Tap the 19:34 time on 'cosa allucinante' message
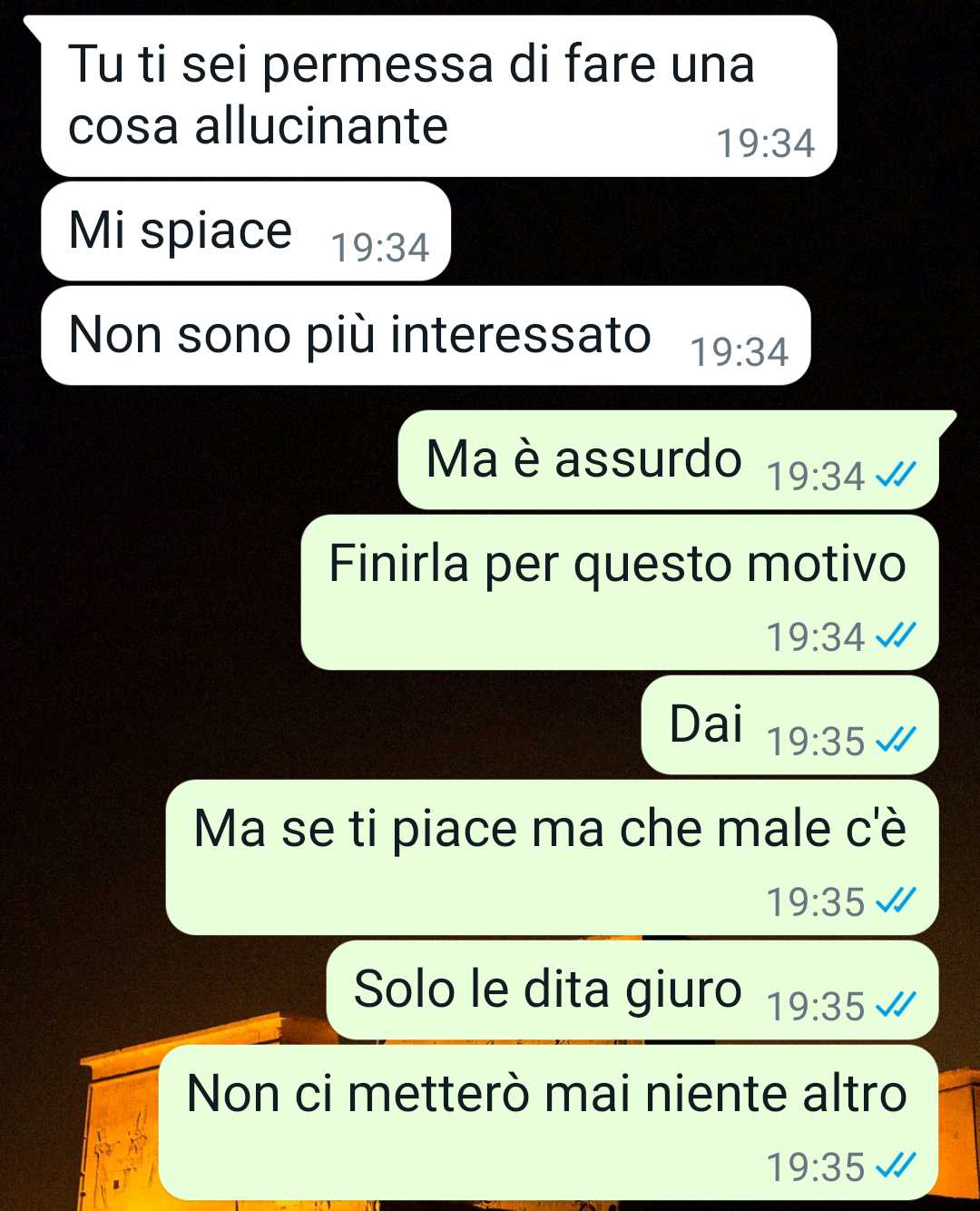Viewport: 980px width, 1211px height. tap(766, 143)
